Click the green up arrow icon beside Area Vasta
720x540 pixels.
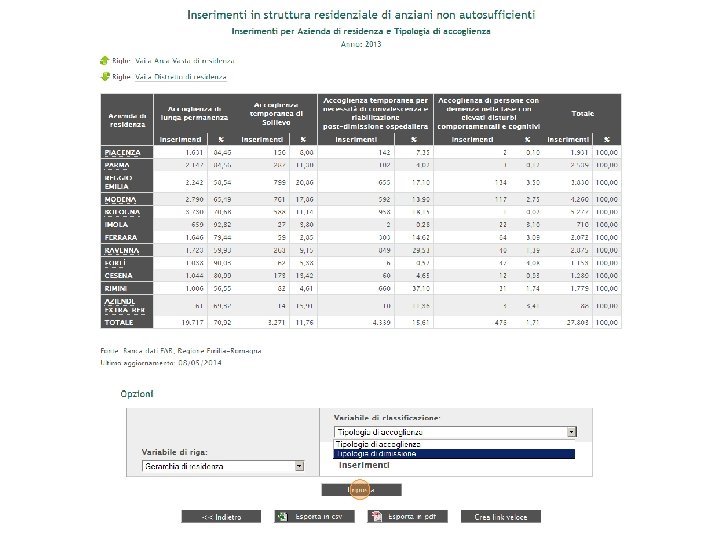tap(104, 61)
